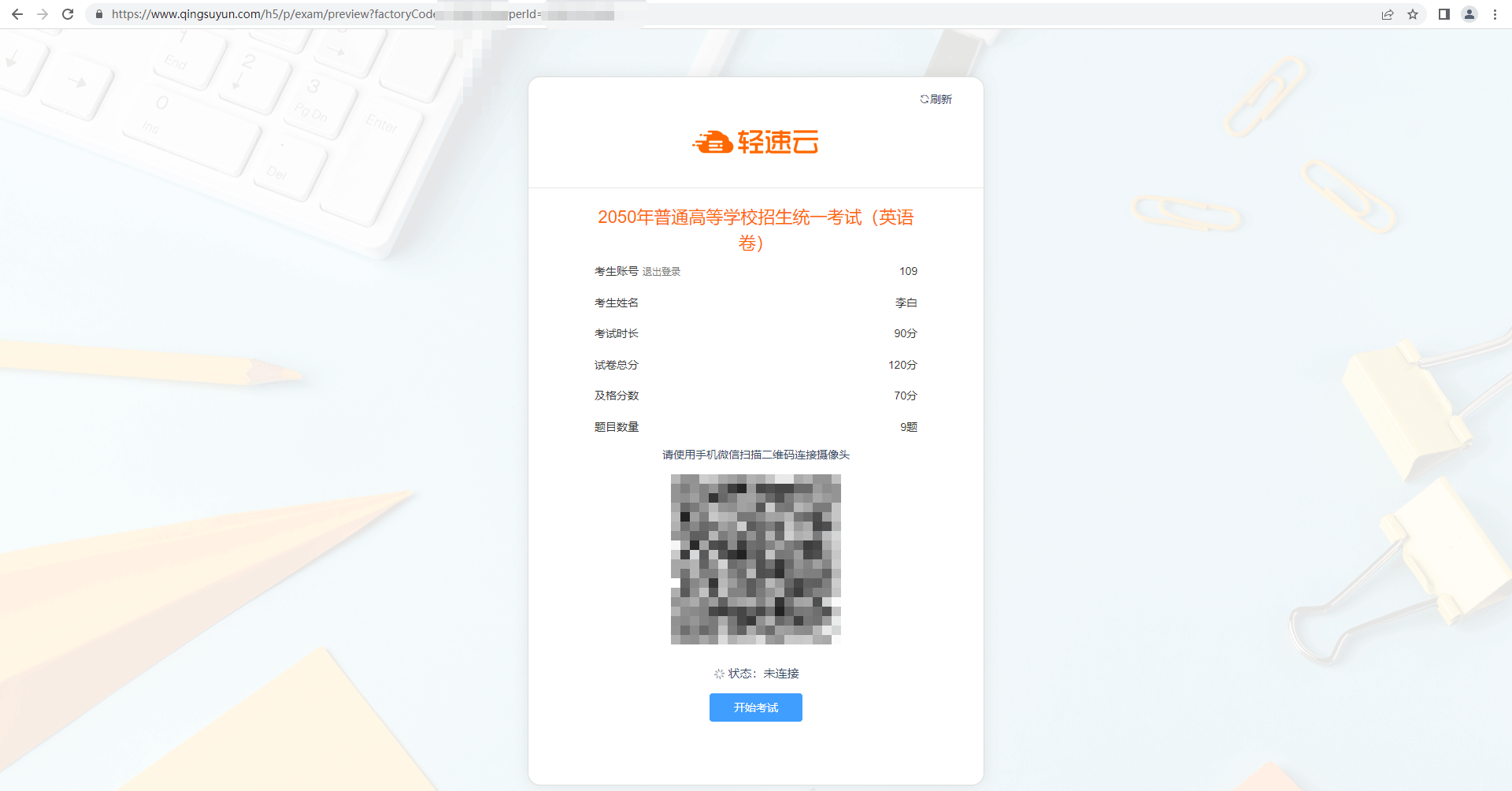Open the browser side panel icon
This screenshot has height=791, width=1512.
(1444, 14)
